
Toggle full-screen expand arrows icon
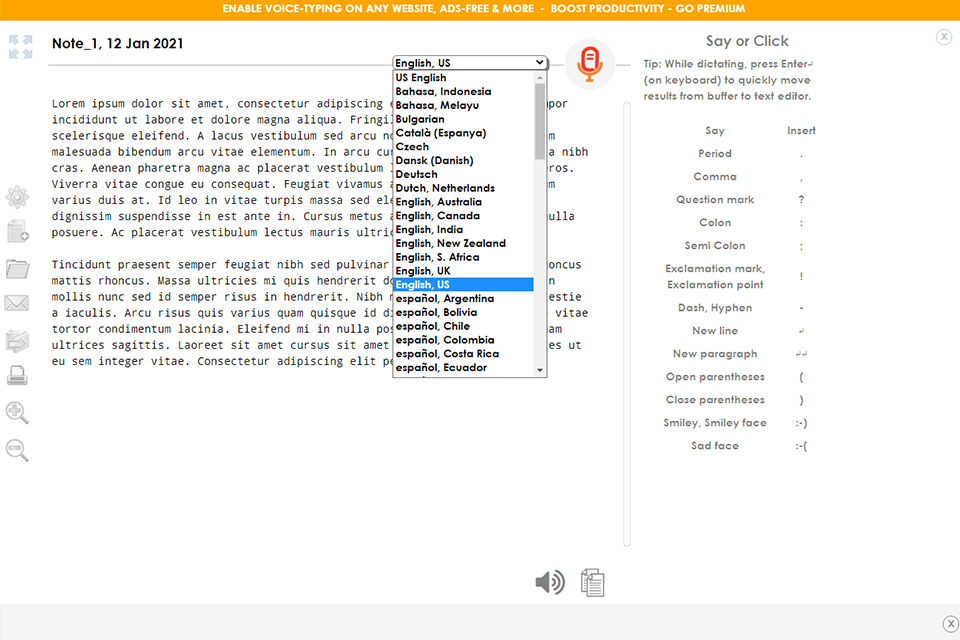click(x=20, y=47)
